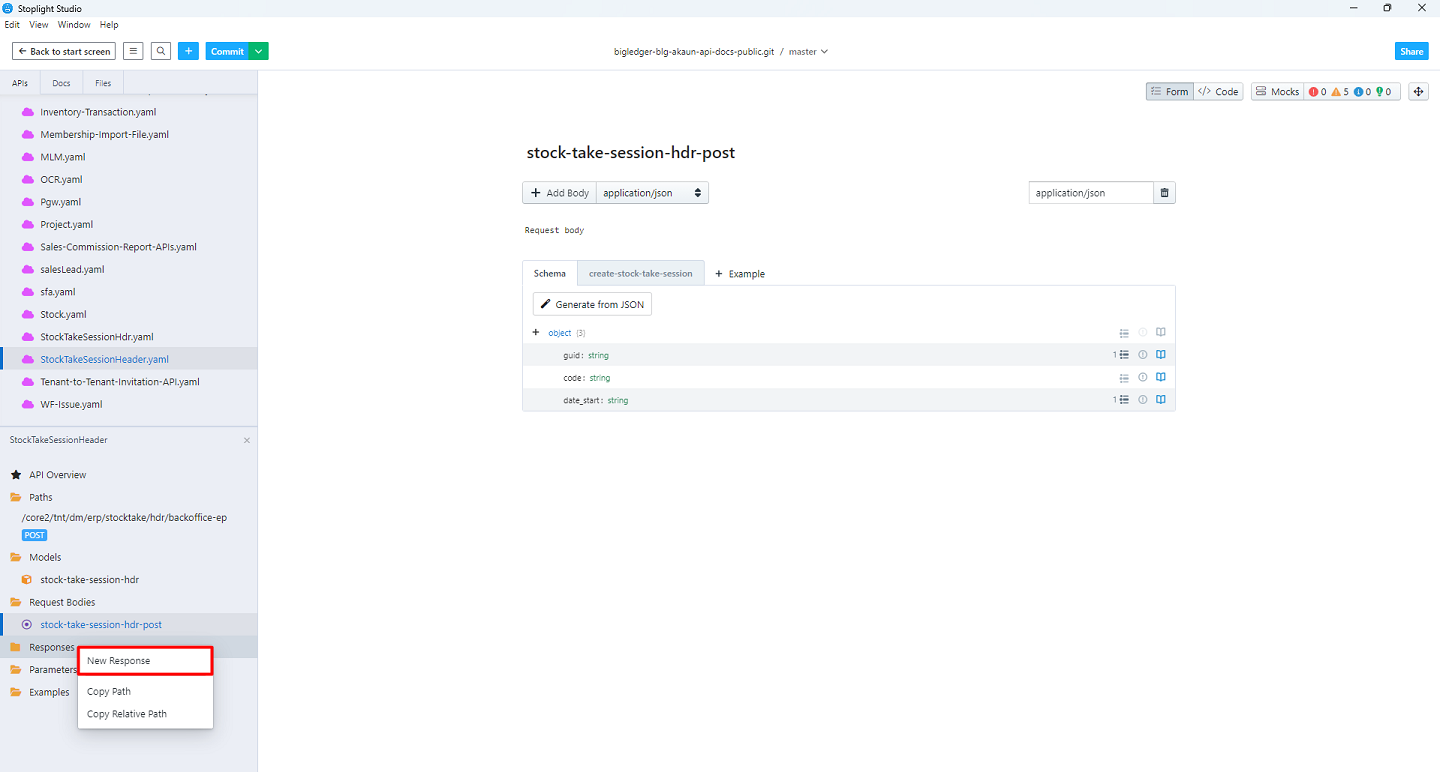Image resolution: width=1440 pixels, height=772 pixels.
Task: Open description book icon for date_start row
Action: point(1161,400)
